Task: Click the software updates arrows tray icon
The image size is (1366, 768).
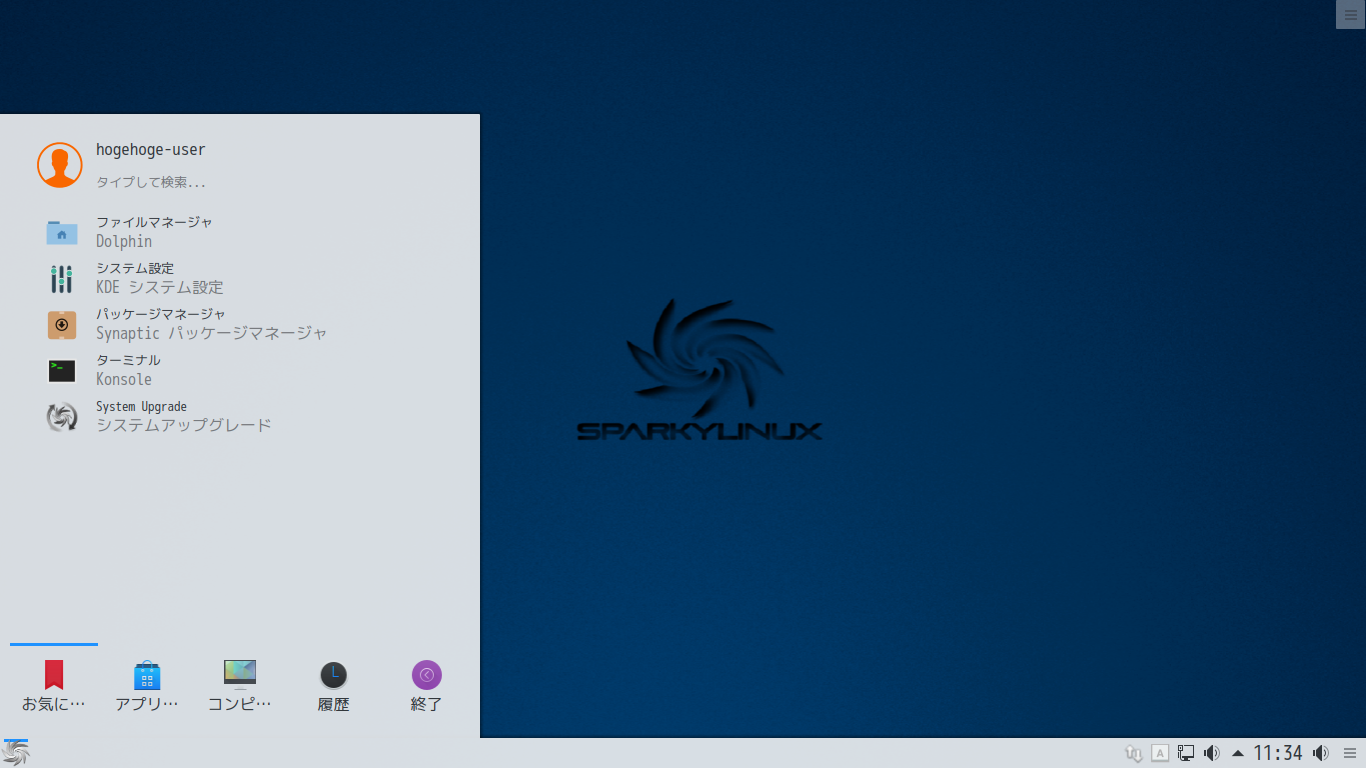Action: 1134,753
